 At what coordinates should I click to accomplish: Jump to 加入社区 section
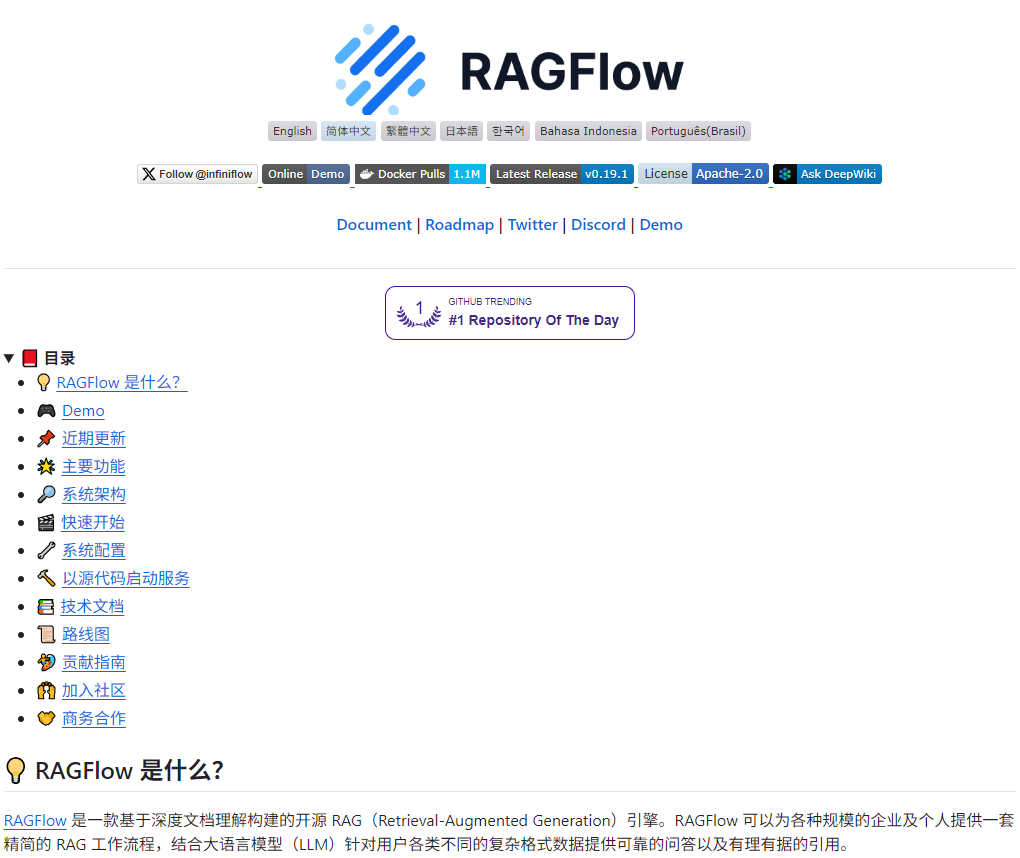pos(94,690)
